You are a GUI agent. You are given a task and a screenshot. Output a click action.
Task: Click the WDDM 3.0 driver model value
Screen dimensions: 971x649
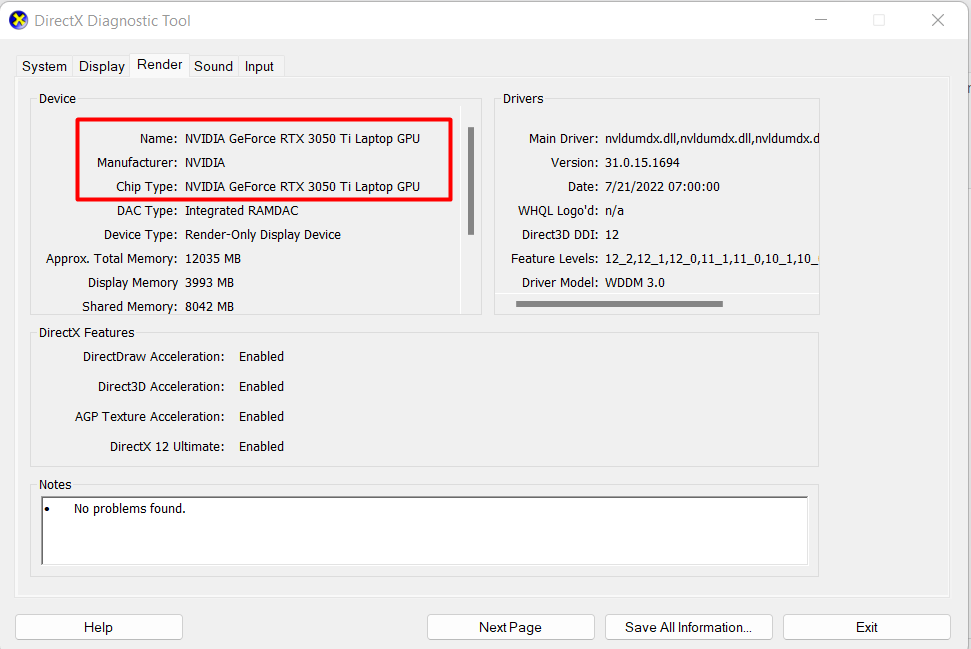pos(635,283)
